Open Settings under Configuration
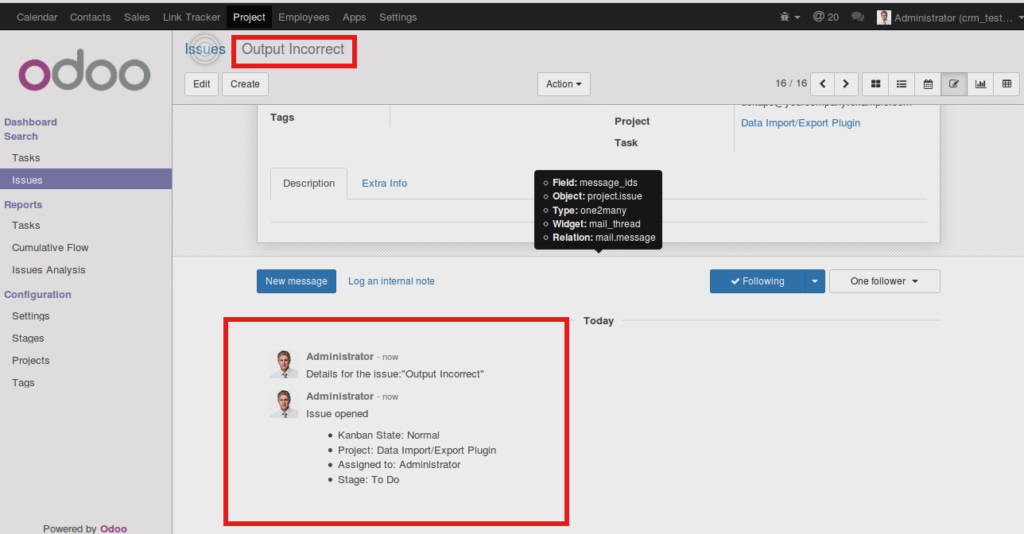This screenshot has height=534, width=1024. point(31,316)
